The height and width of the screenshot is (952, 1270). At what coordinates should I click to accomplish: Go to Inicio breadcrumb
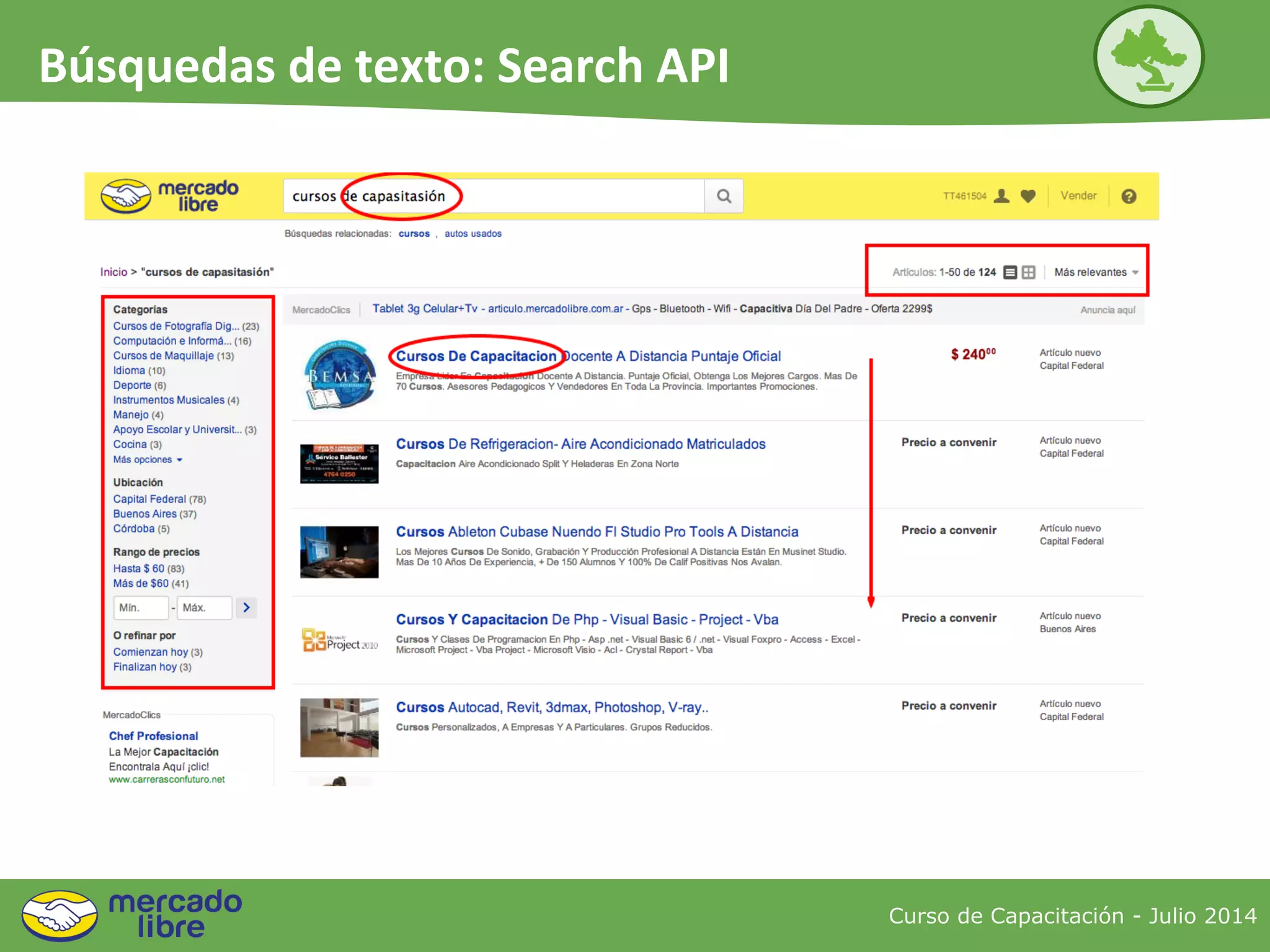tap(113, 272)
